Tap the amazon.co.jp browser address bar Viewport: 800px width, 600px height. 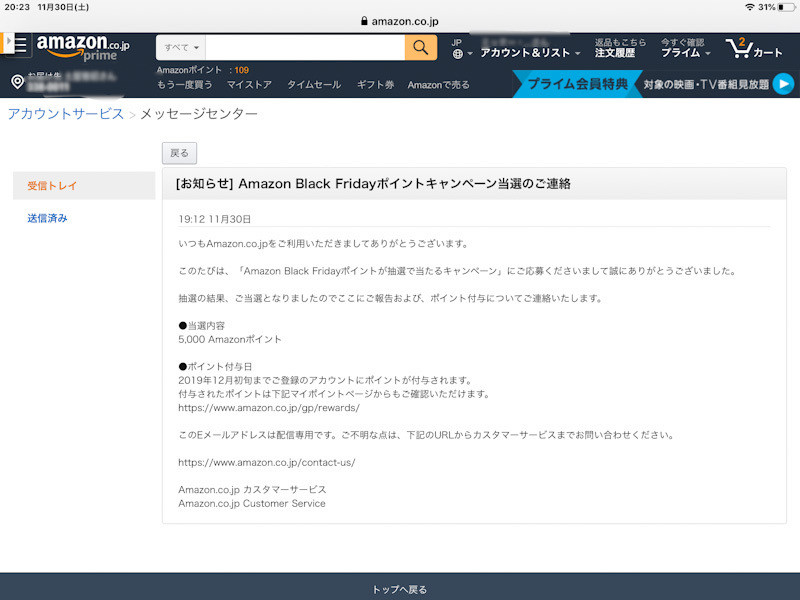pos(400,21)
